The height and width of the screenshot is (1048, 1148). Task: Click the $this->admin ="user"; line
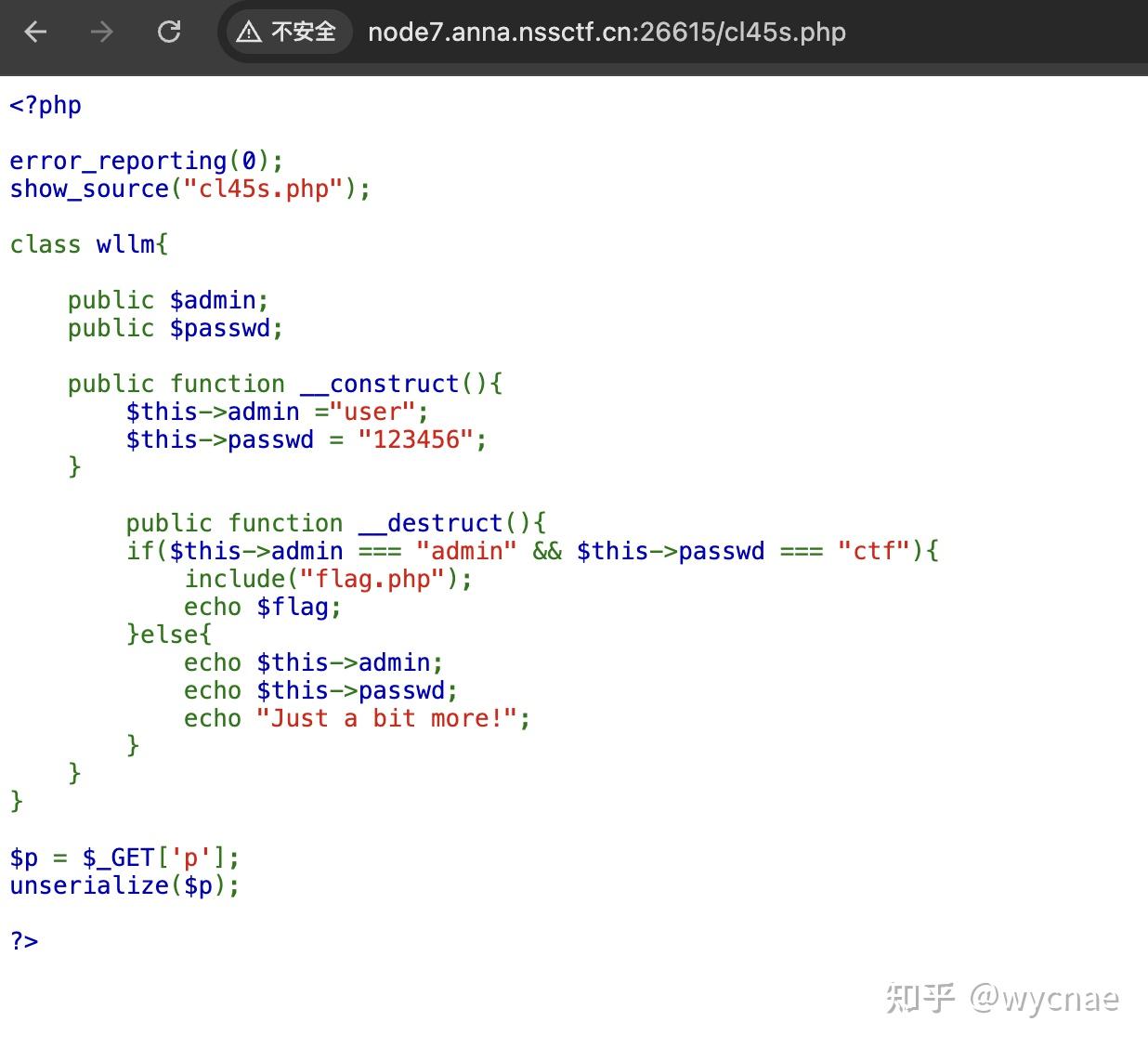pyautogui.click(x=278, y=412)
